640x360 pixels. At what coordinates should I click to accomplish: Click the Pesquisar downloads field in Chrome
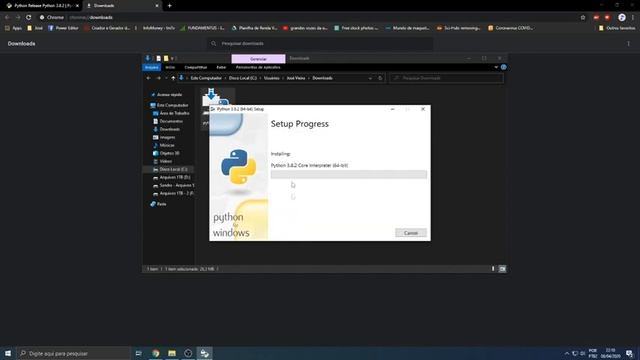tap(321, 44)
